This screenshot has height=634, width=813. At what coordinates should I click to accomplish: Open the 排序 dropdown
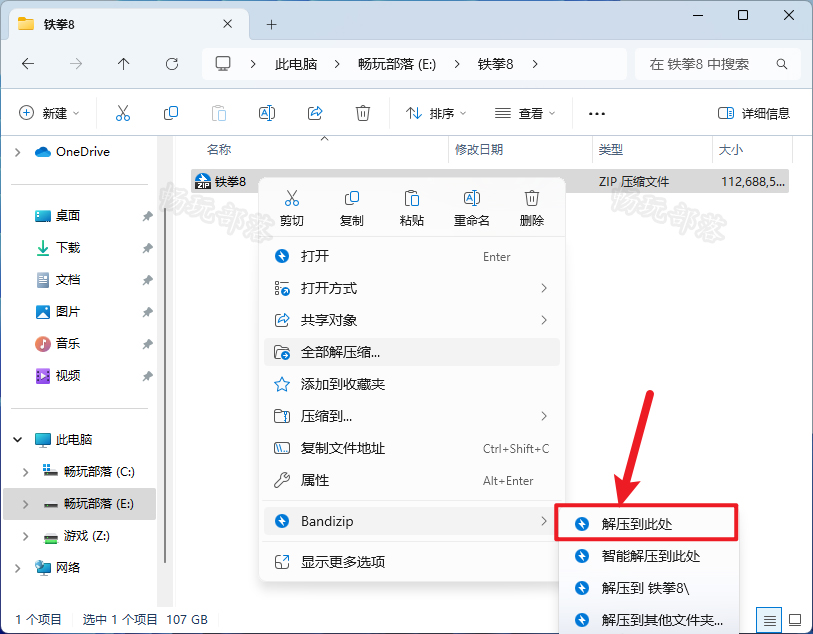click(x=436, y=113)
